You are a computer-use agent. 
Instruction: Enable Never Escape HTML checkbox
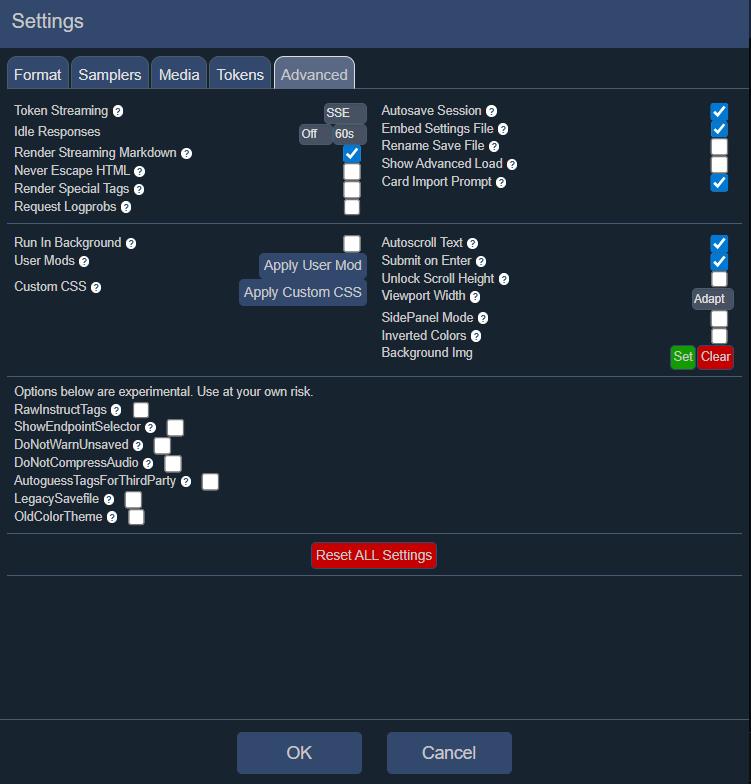(352, 172)
